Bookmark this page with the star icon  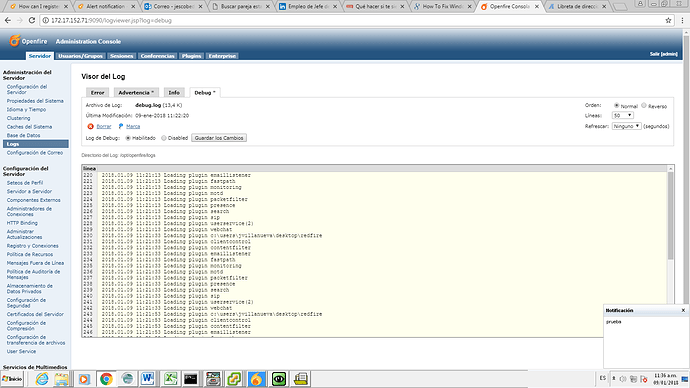668,20
